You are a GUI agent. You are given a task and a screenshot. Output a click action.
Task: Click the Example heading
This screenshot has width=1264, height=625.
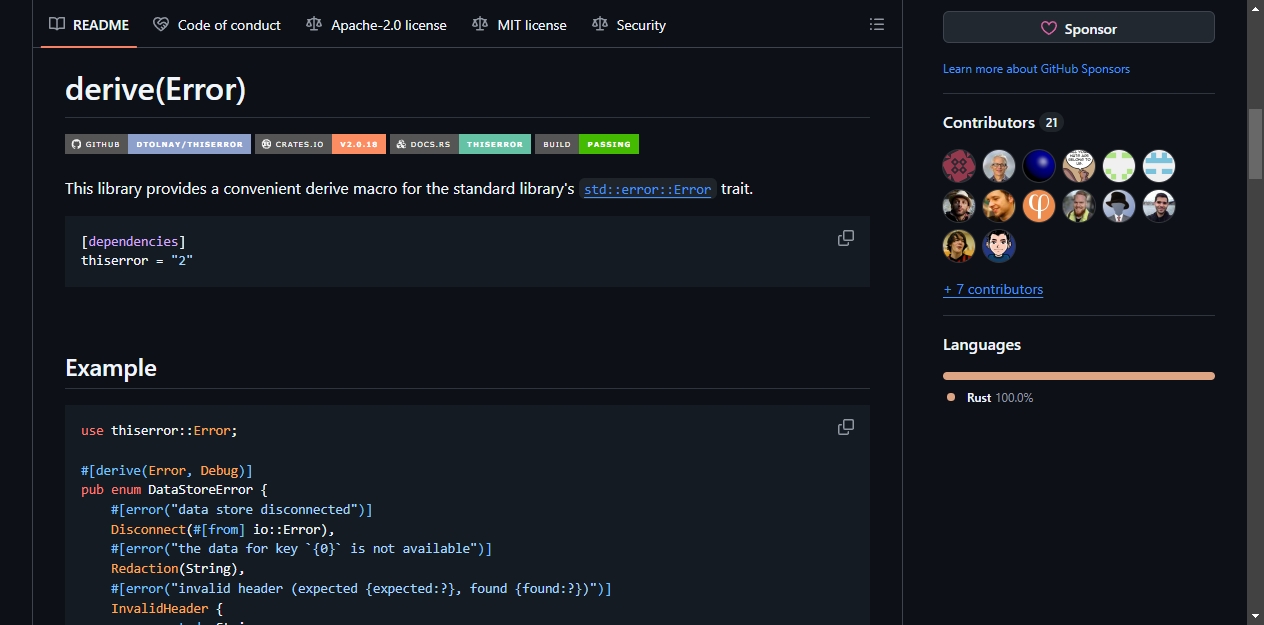[111, 368]
